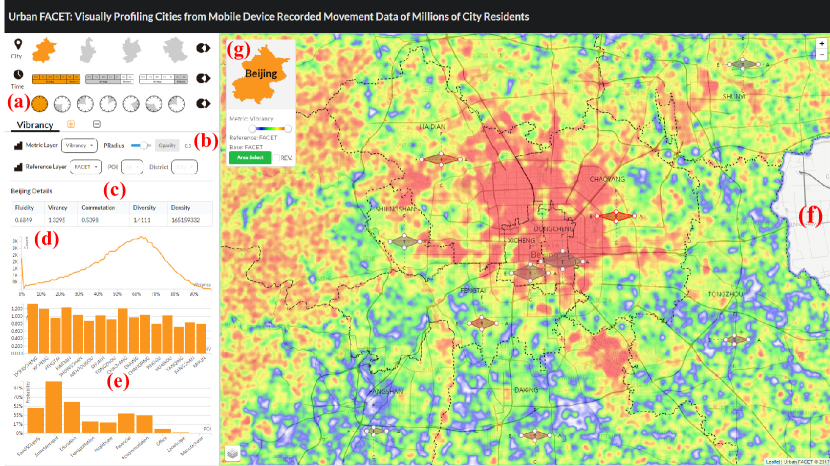This screenshot has height=466, width=830.
Task: Select the orange Beijing city shape
Action: click(45, 50)
